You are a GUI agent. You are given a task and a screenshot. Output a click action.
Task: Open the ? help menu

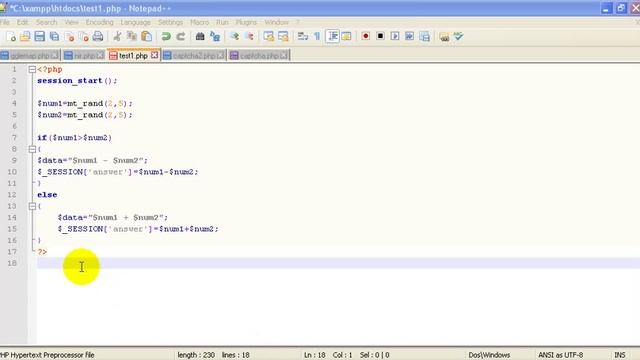(298, 22)
